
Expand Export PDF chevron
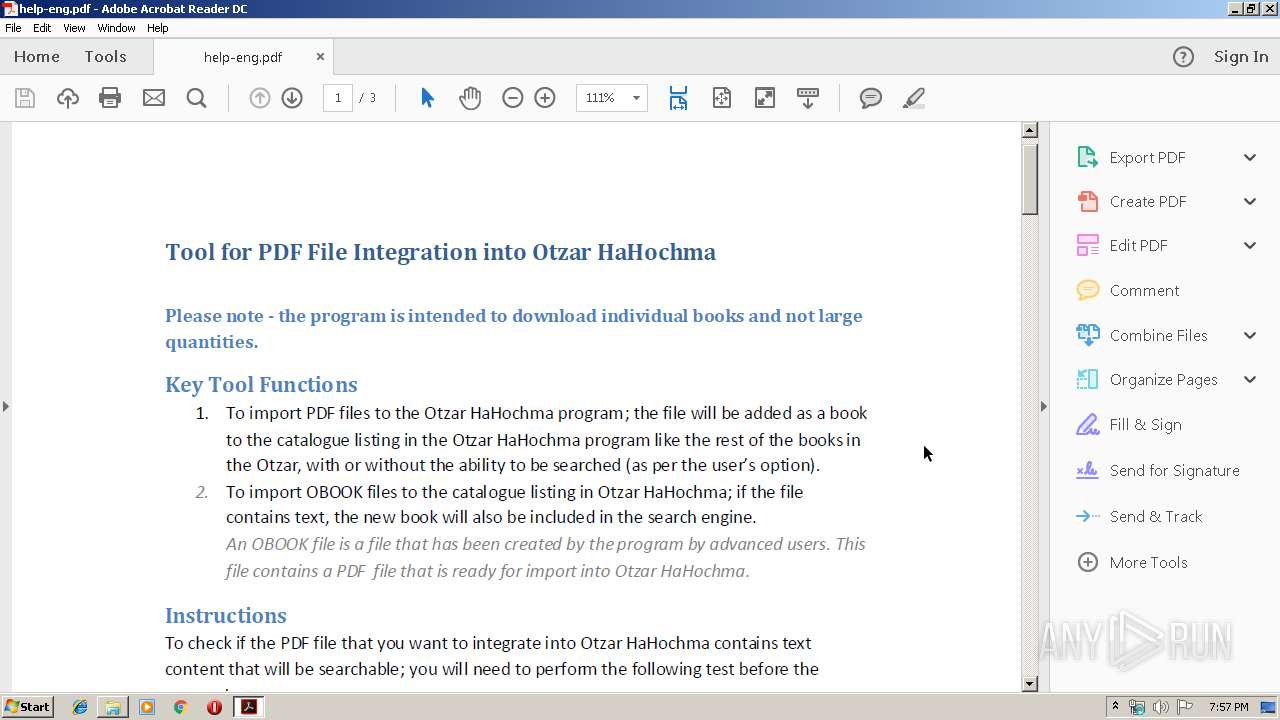click(x=1250, y=157)
